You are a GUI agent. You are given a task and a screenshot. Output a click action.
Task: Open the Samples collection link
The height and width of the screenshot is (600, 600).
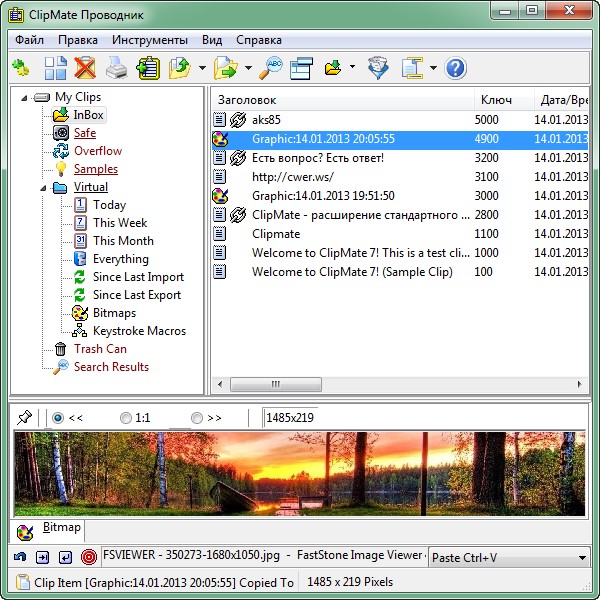[95, 169]
